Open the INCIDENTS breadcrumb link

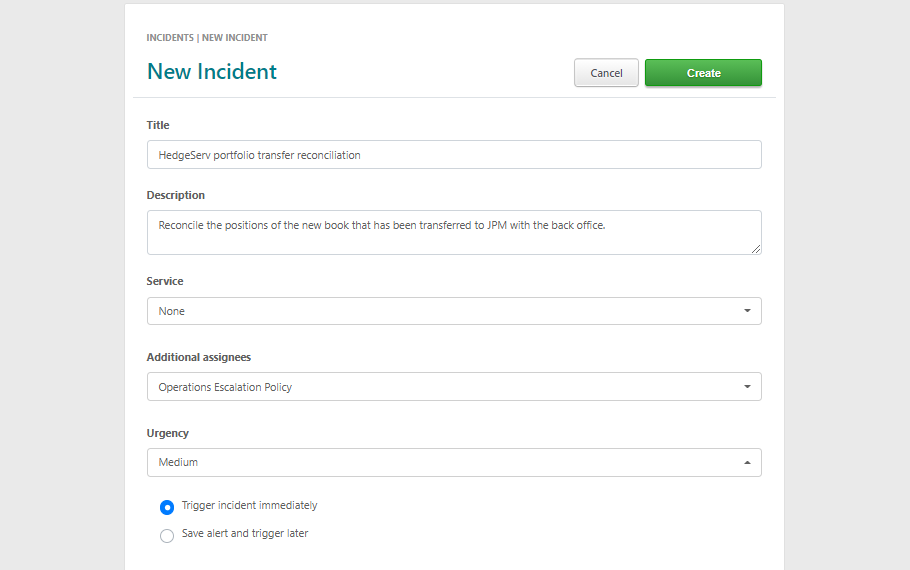pyautogui.click(x=170, y=38)
